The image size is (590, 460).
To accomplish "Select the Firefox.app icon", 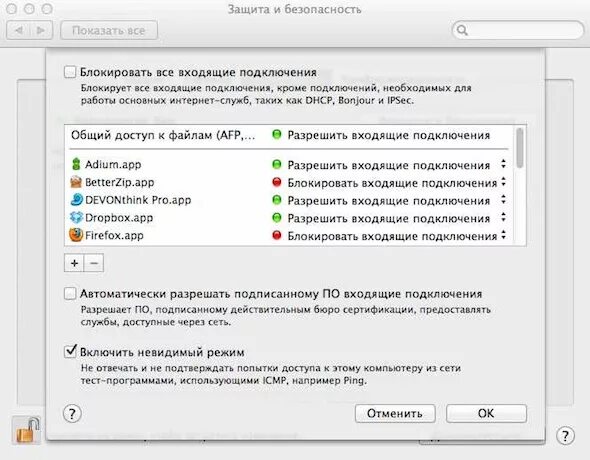I will (76, 235).
